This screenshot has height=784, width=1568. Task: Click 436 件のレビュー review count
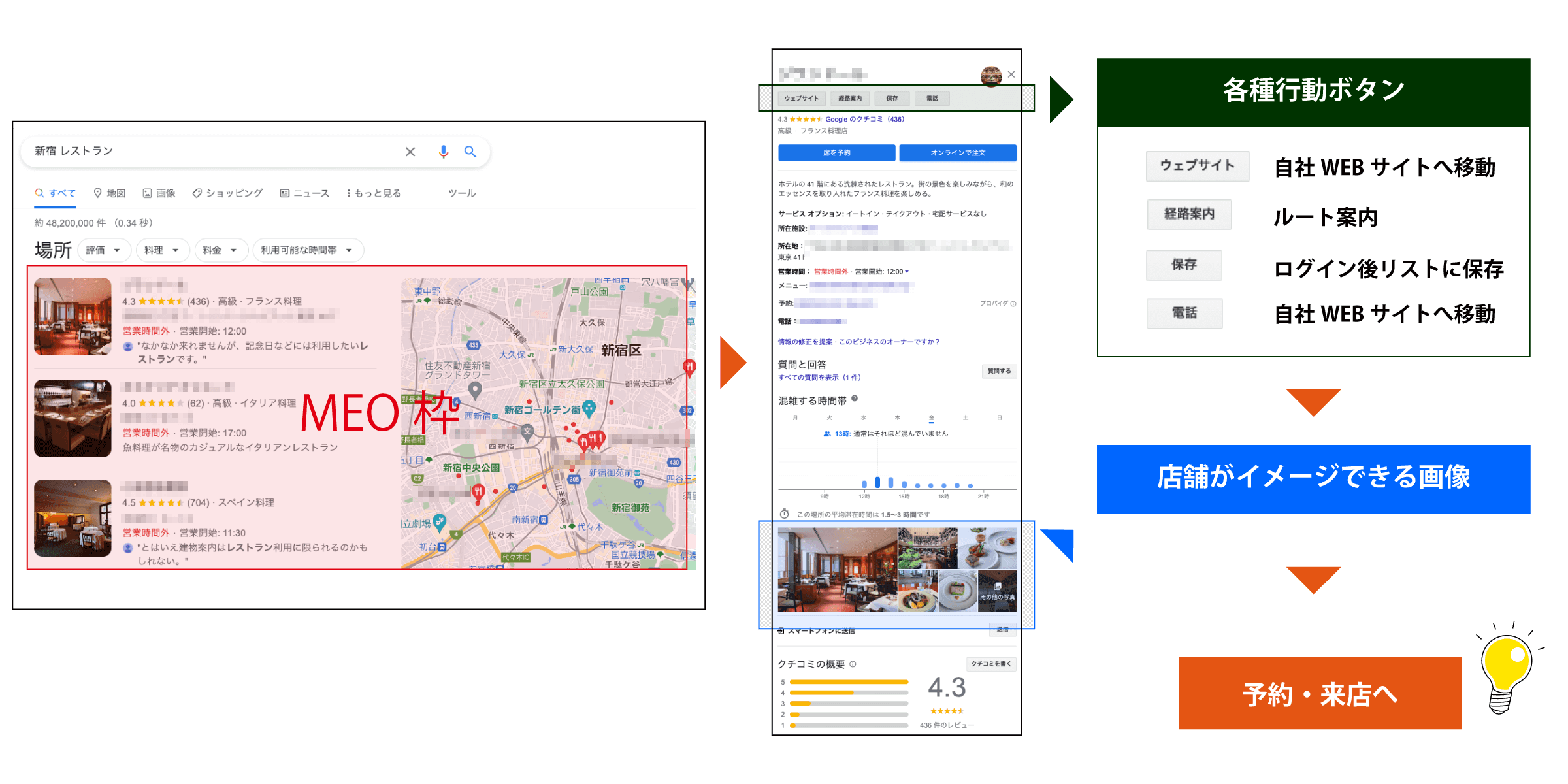947,725
